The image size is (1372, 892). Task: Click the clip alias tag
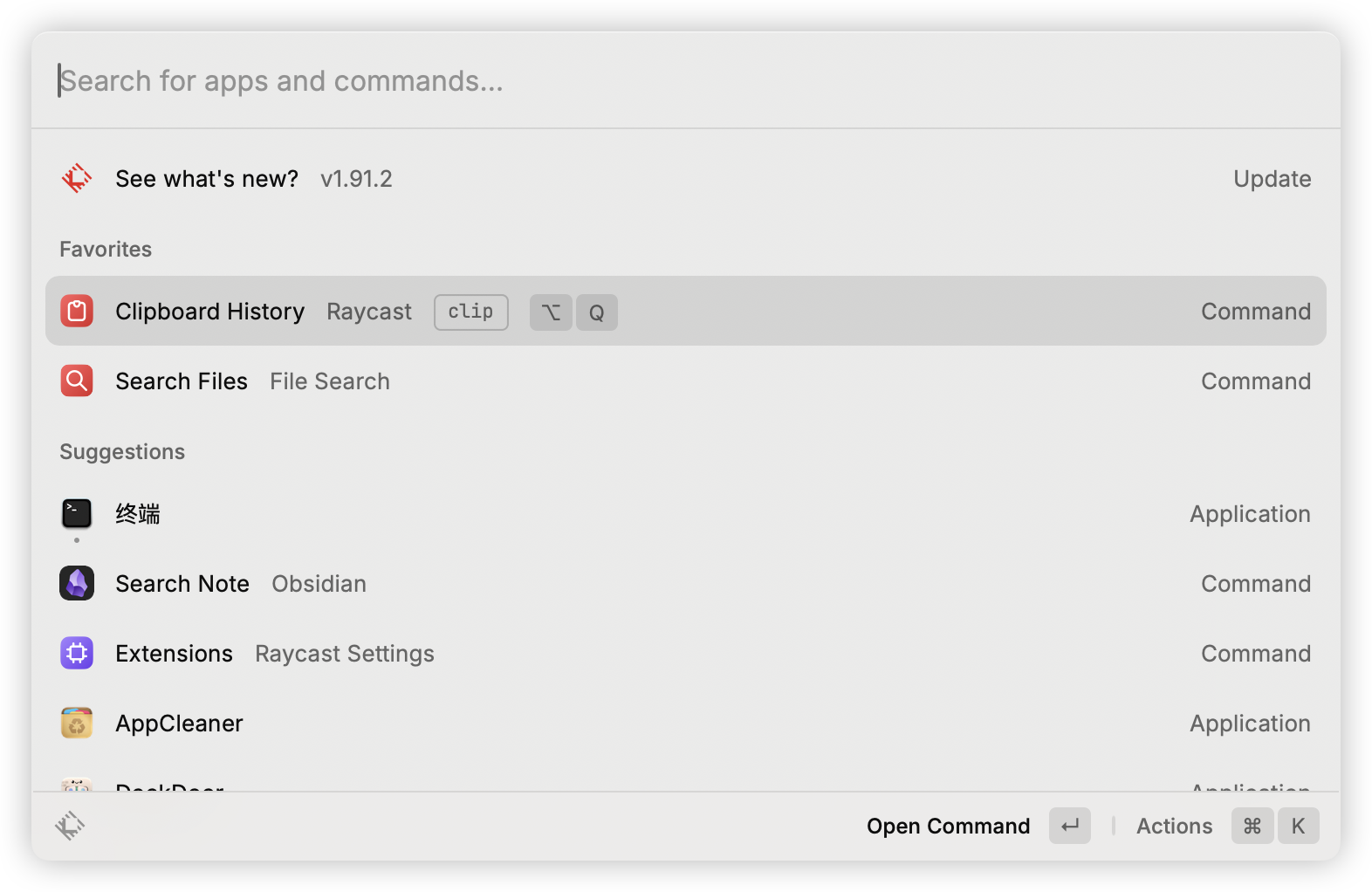[471, 312]
